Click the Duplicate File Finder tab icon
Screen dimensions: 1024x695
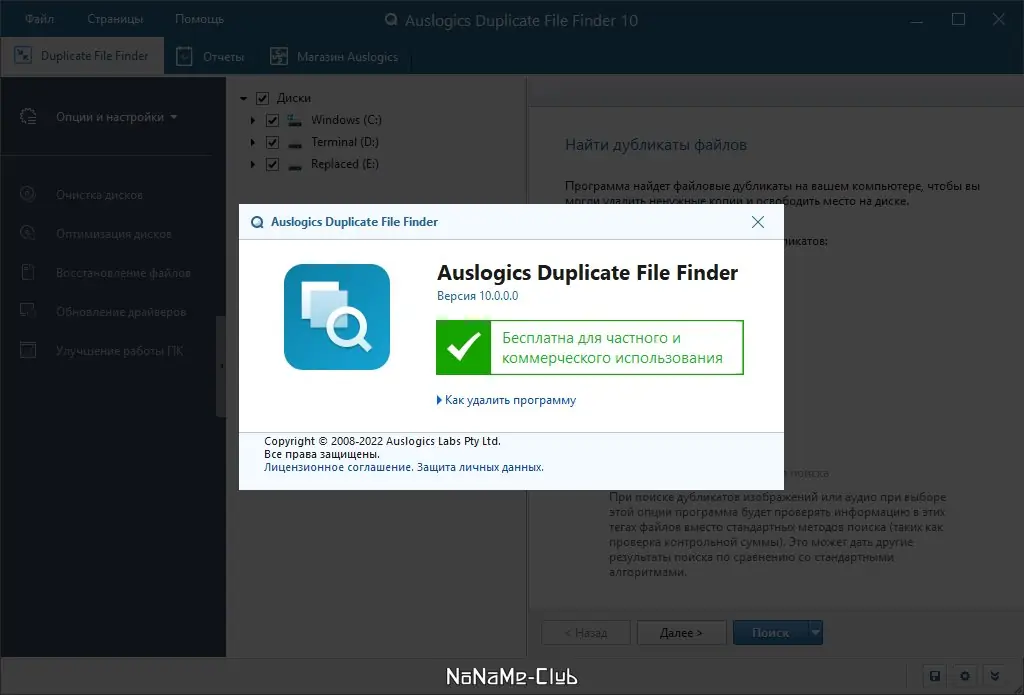[23, 56]
